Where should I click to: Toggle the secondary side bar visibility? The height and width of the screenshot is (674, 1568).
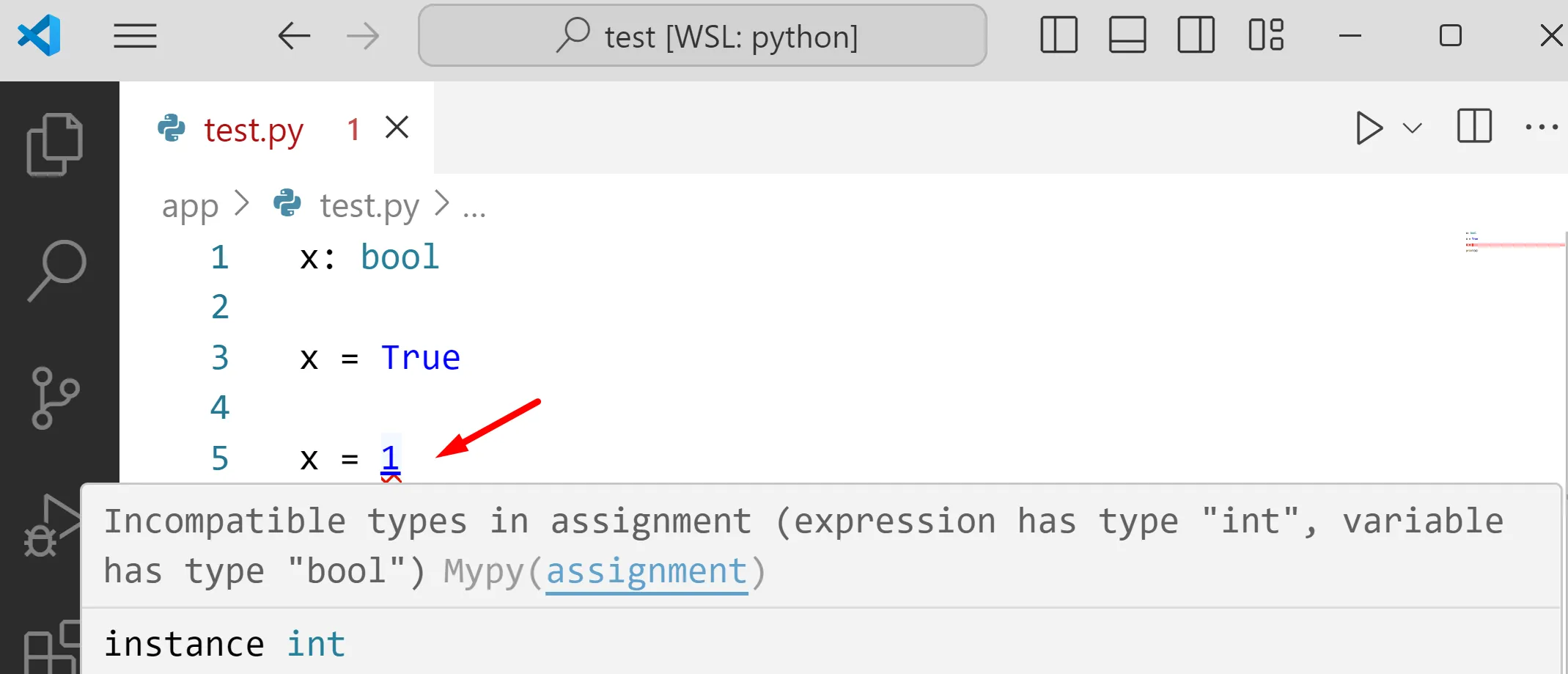point(1196,35)
